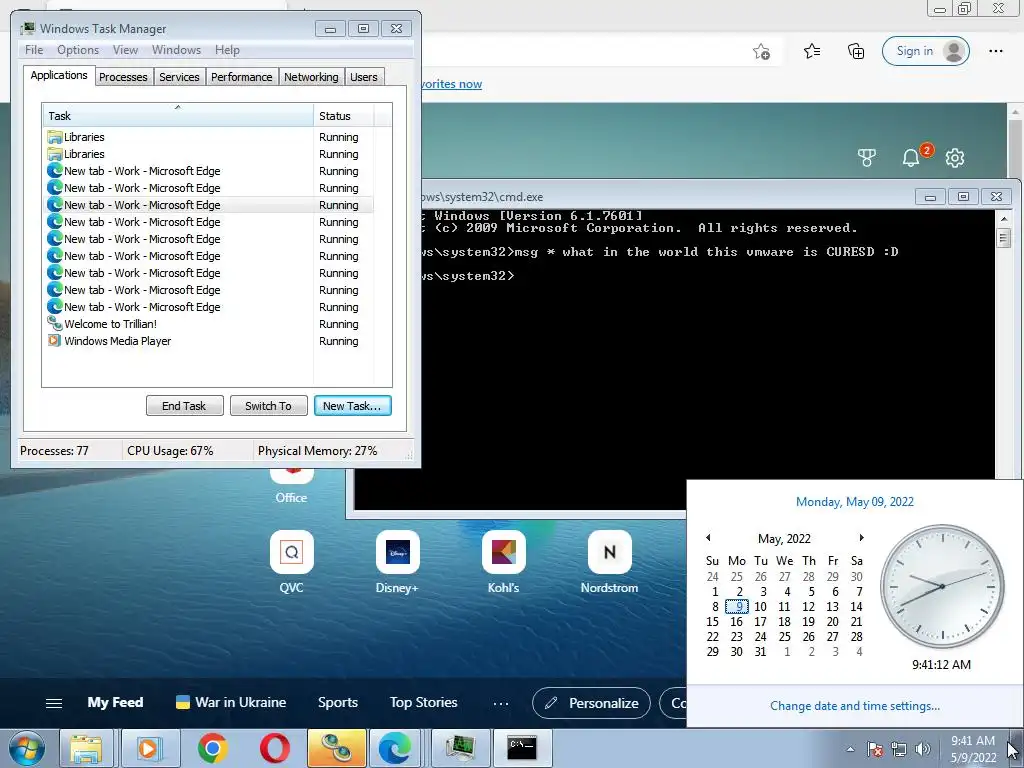This screenshot has height=768, width=1024.
Task: Select Windows Media Player task row
Action: (208, 341)
